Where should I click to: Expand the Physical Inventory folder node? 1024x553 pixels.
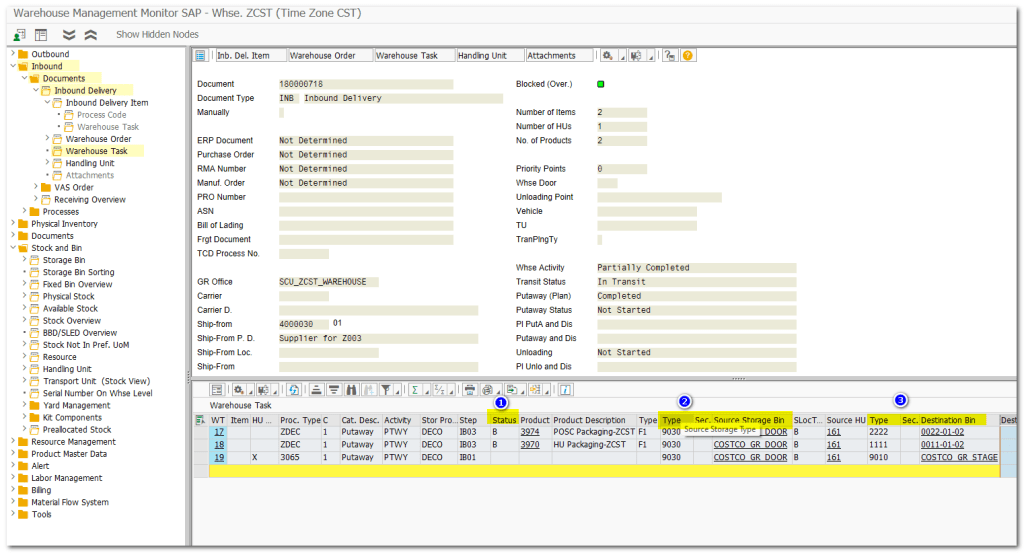[x=12, y=224]
